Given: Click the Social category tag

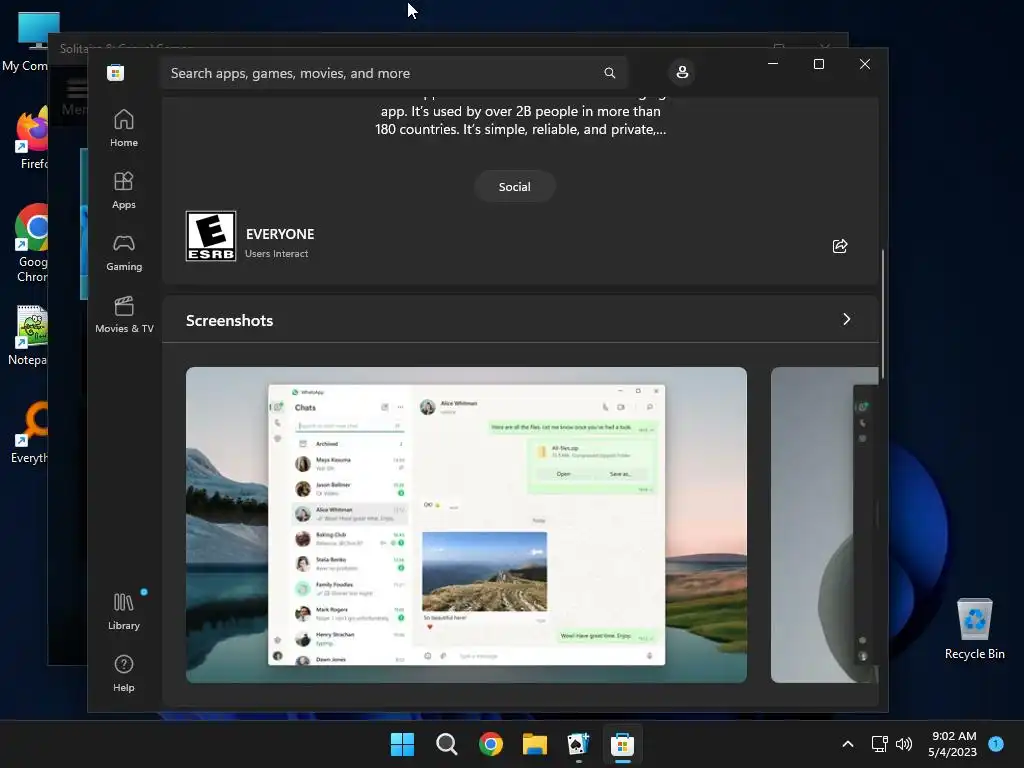Looking at the screenshot, I should point(515,187).
